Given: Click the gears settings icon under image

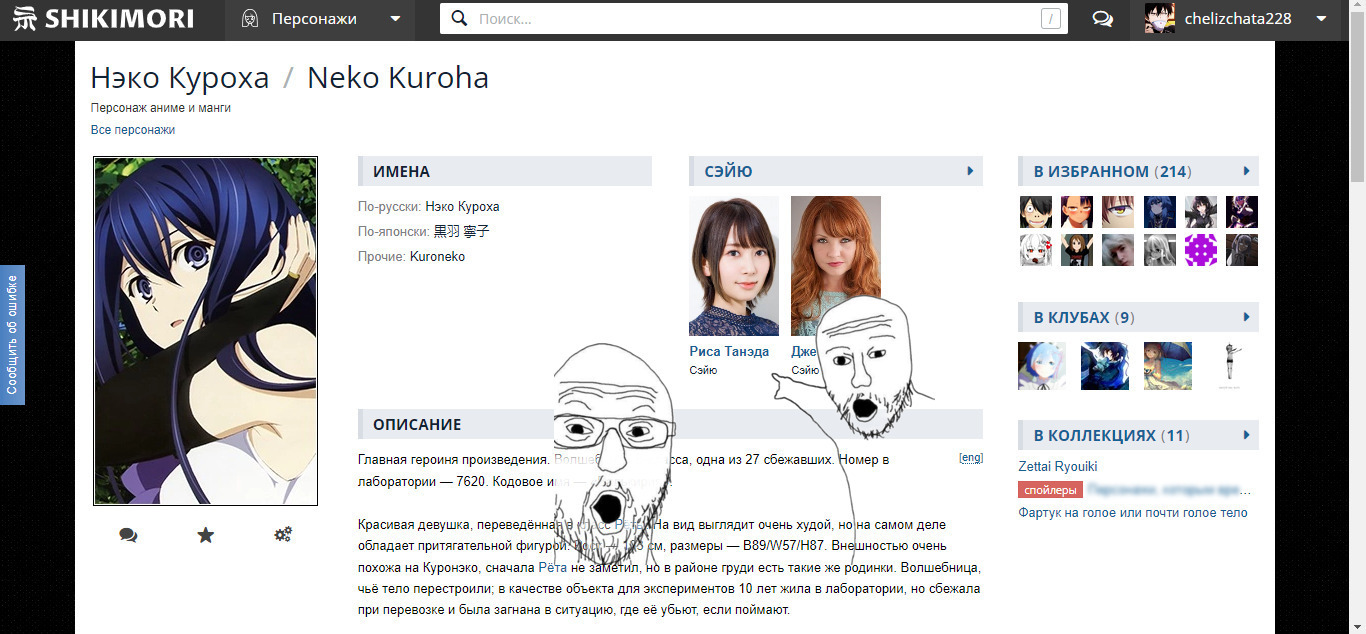Looking at the screenshot, I should coord(283,535).
